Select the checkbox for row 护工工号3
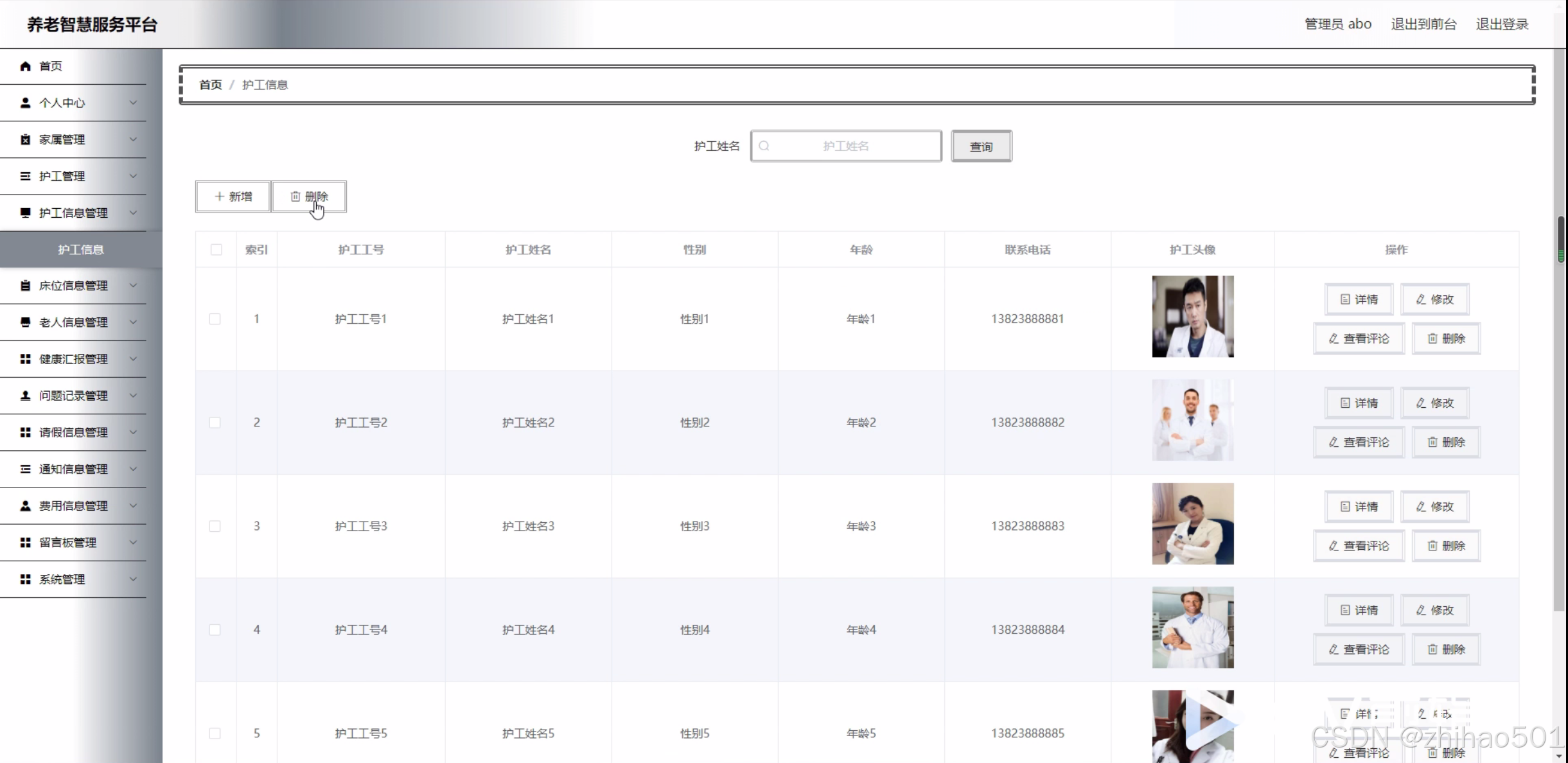1568x763 pixels. coord(215,526)
